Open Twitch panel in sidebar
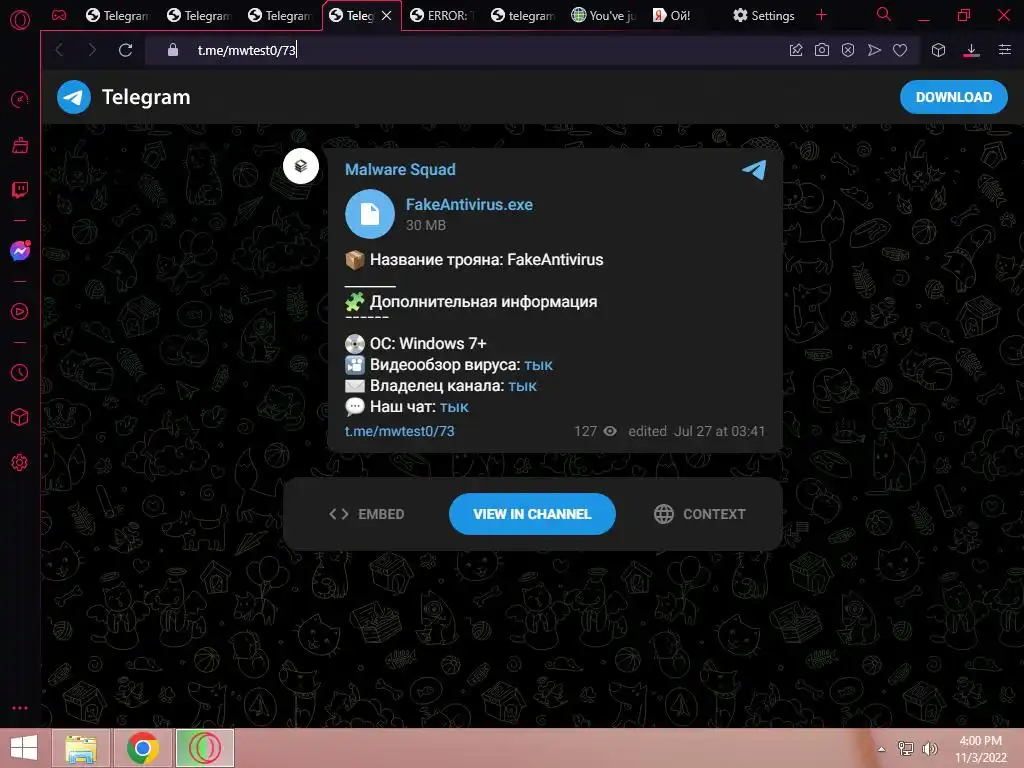The image size is (1024, 768). [20, 190]
